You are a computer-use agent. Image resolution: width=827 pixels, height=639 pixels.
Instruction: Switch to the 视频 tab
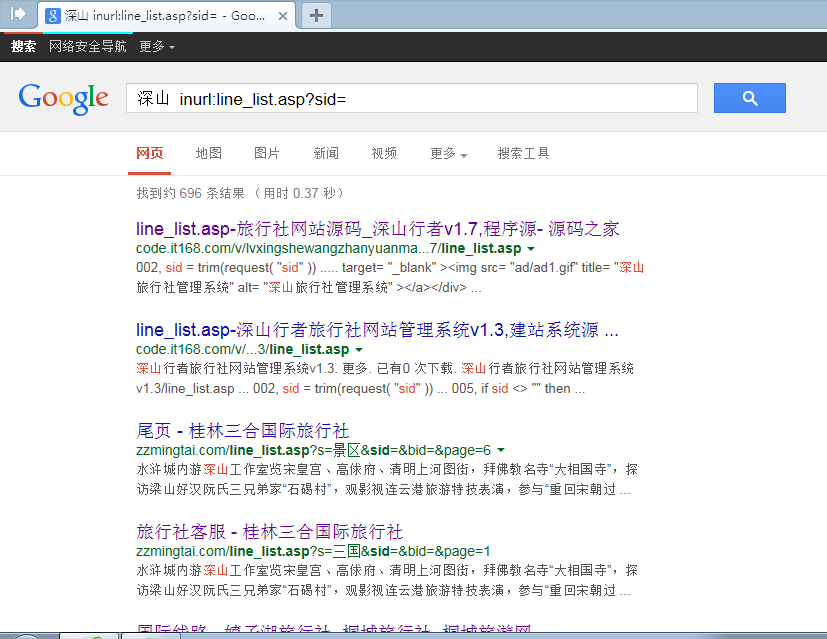[x=384, y=153]
